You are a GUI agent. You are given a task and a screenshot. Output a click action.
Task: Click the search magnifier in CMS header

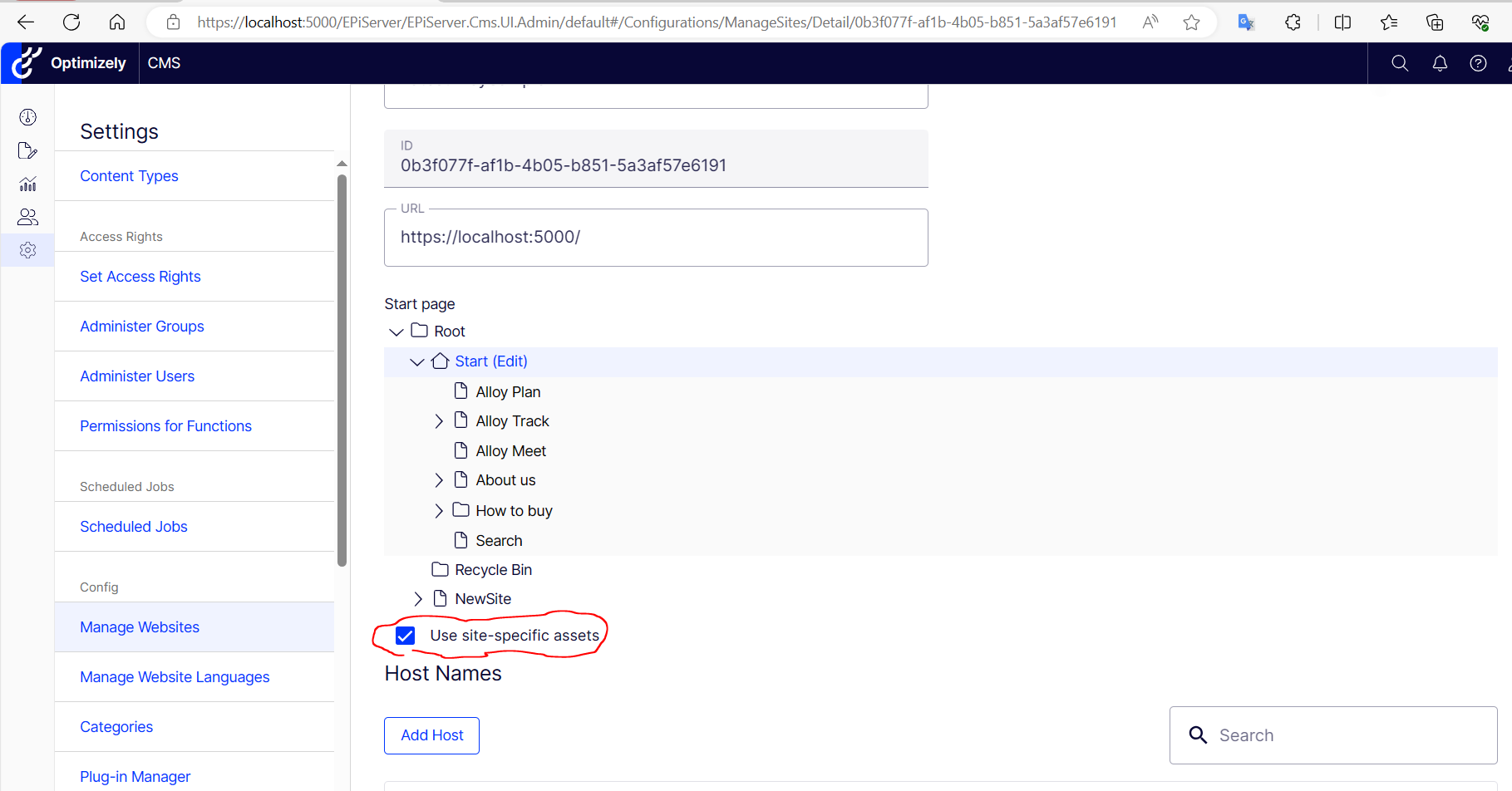tap(1400, 63)
